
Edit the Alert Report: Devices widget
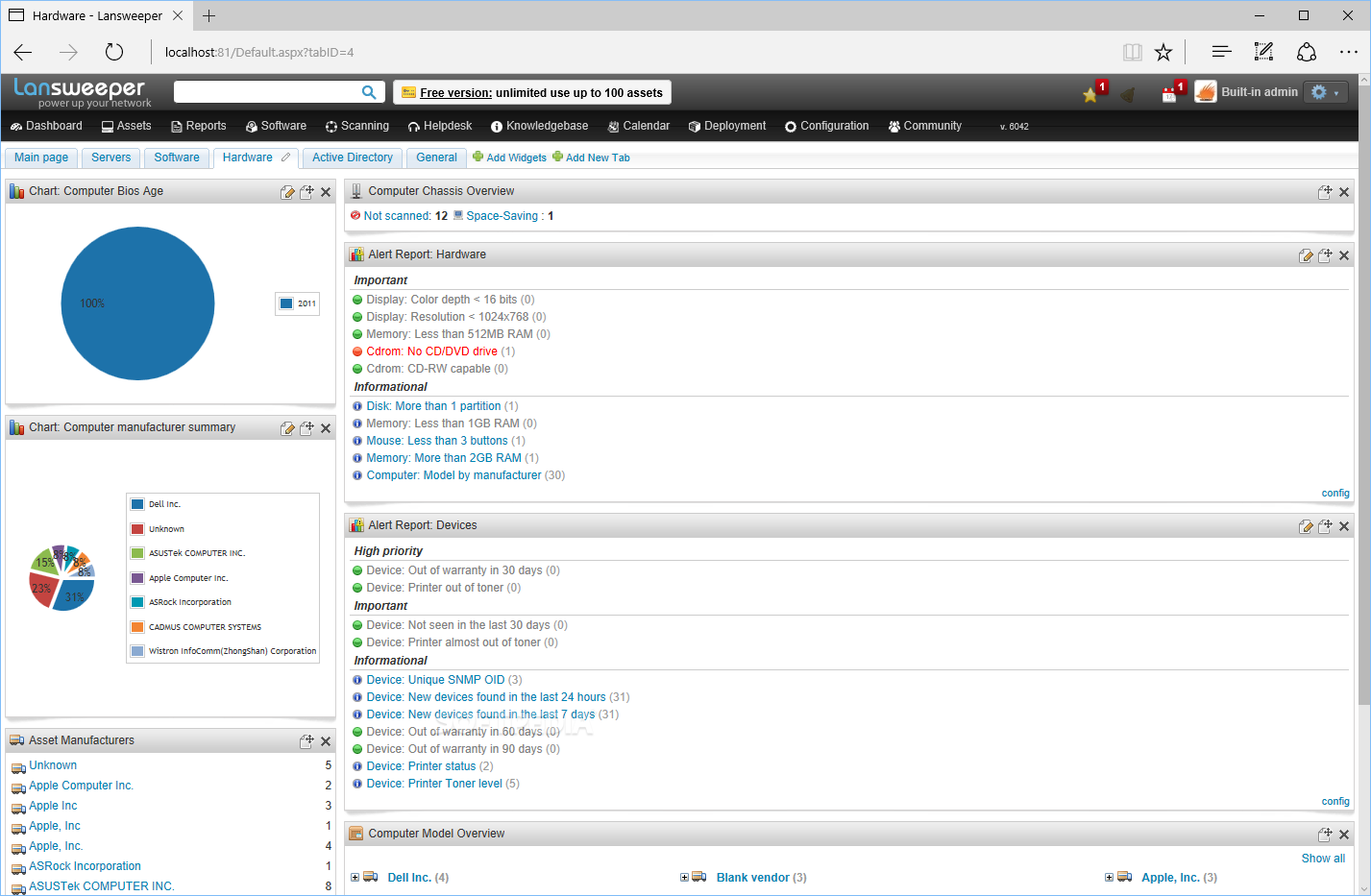click(1305, 526)
